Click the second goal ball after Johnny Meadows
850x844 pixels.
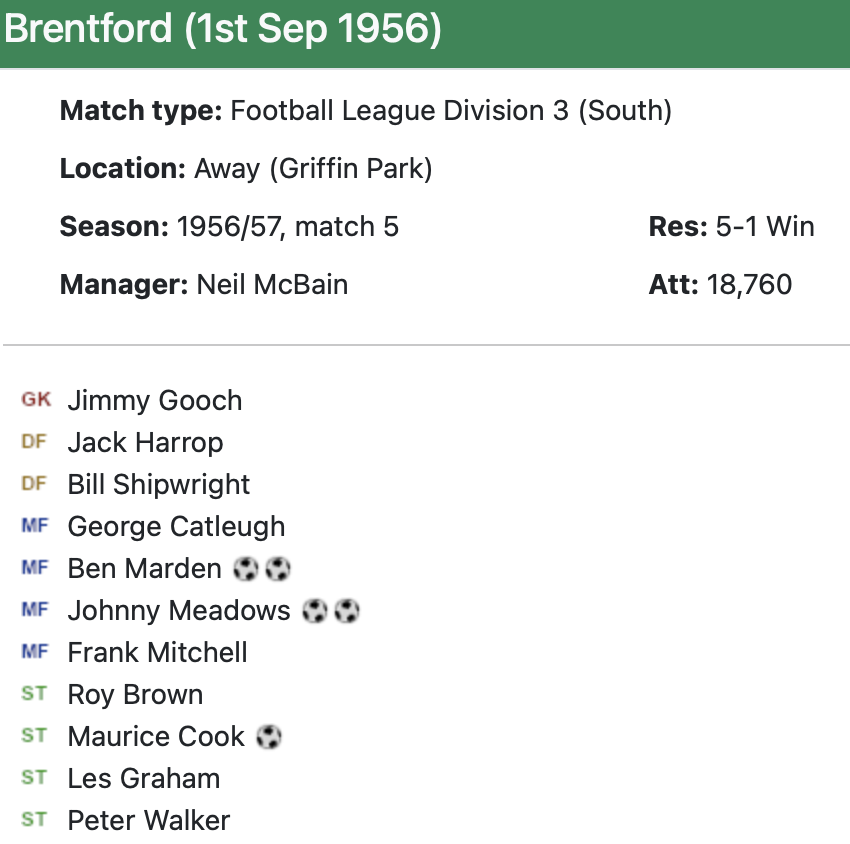pos(347,611)
